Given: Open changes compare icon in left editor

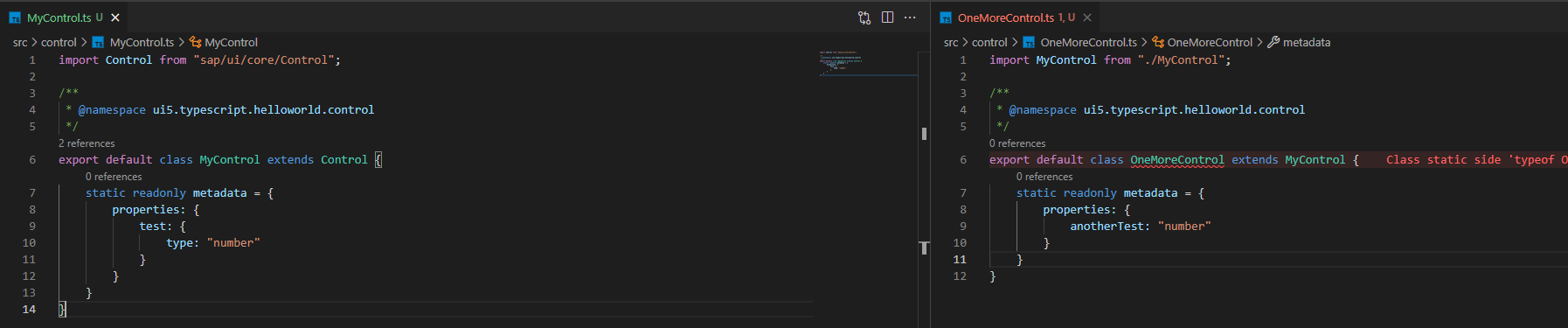Looking at the screenshot, I should tap(864, 17).
